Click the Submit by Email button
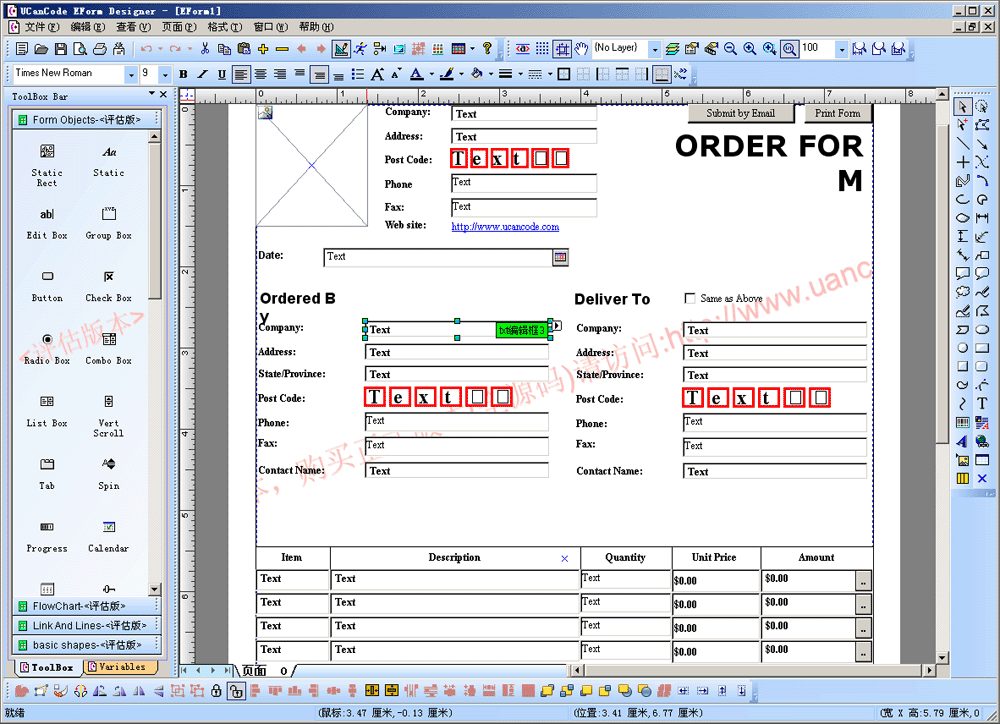The height and width of the screenshot is (724, 1000). 740,113
